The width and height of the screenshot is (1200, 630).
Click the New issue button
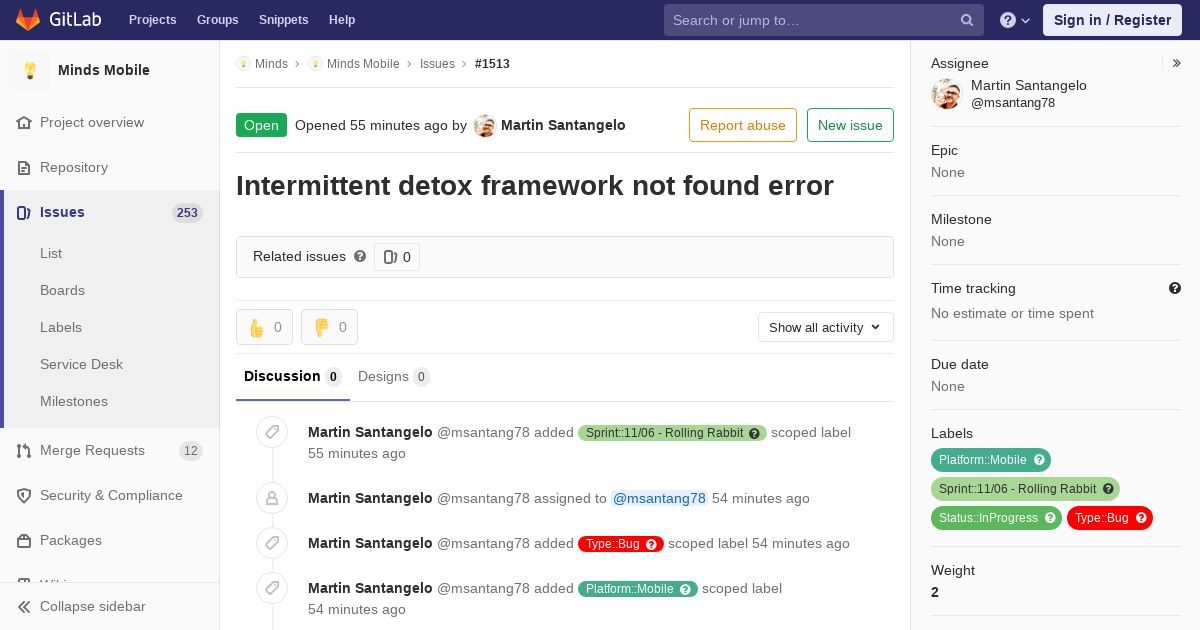click(850, 125)
